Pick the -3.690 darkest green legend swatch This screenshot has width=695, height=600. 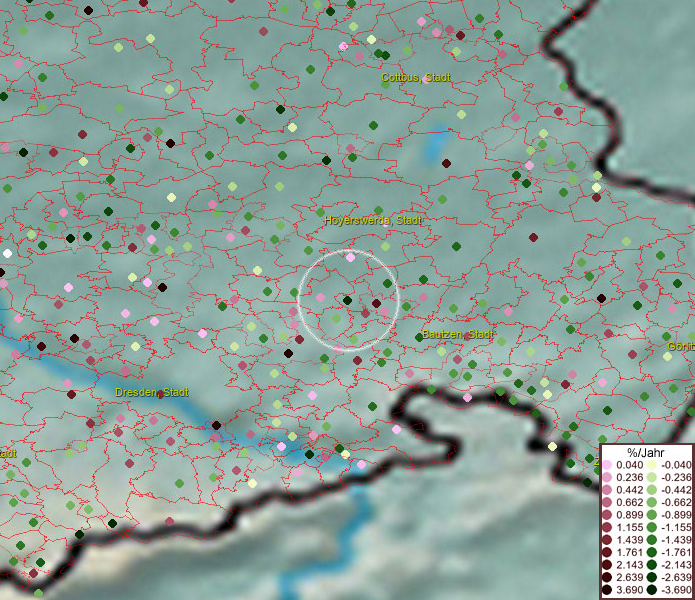click(x=651, y=590)
